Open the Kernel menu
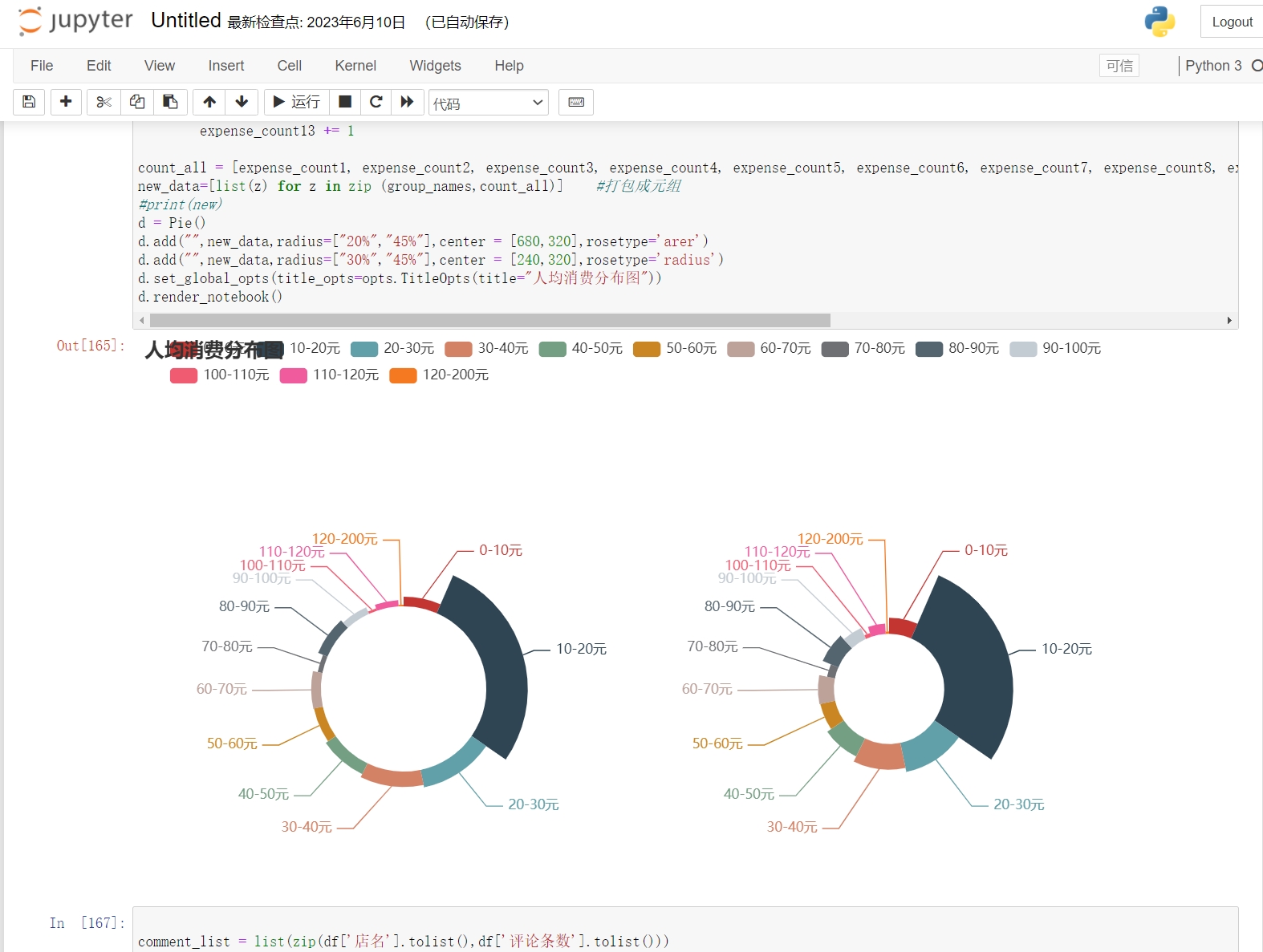Image resolution: width=1263 pixels, height=952 pixels. [355, 66]
